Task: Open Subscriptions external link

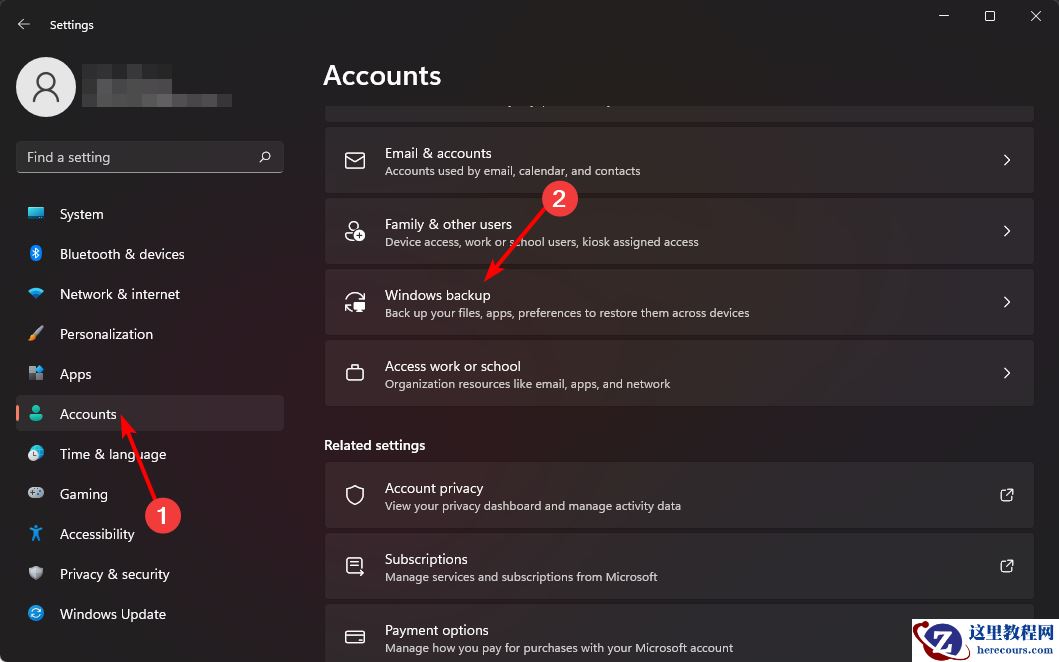Action: (1007, 566)
